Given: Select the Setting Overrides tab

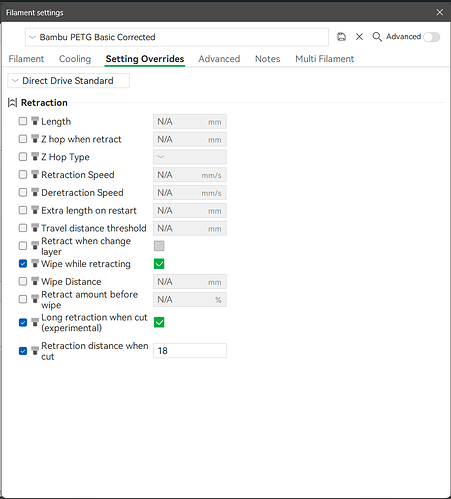Looking at the screenshot, I should tap(145, 59).
